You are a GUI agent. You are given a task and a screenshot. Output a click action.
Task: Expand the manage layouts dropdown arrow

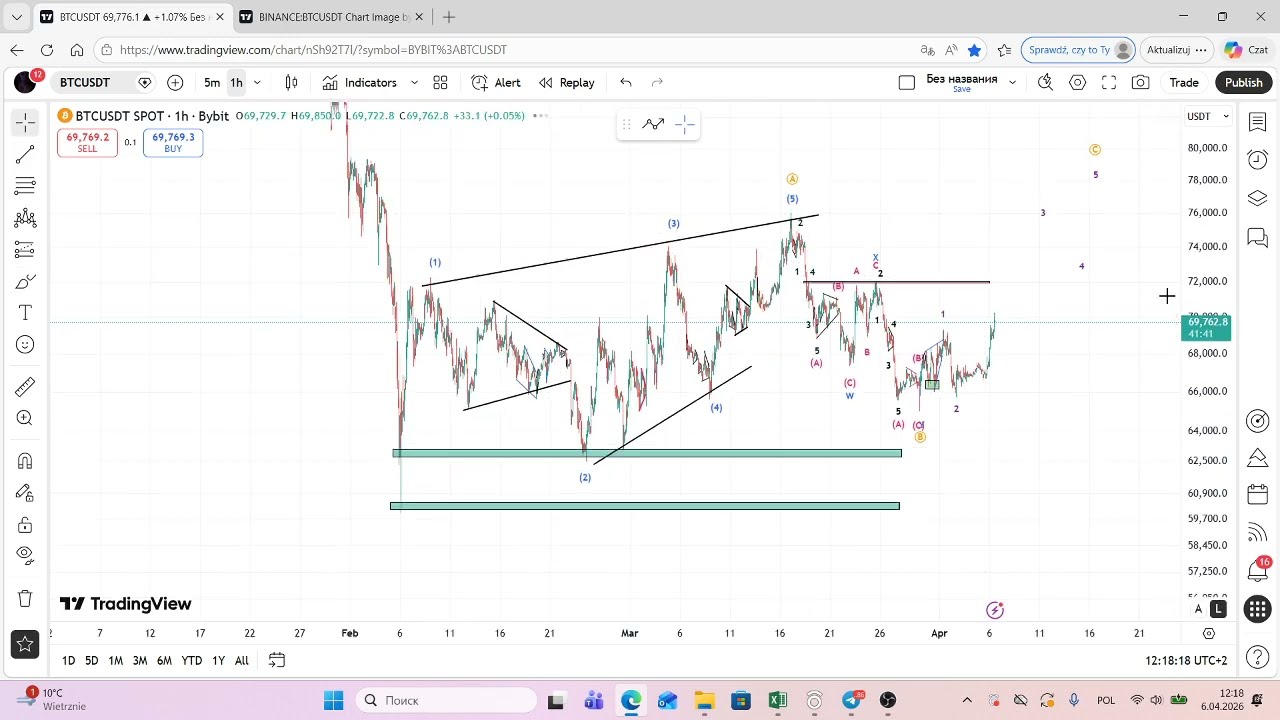click(x=1012, y=83)
